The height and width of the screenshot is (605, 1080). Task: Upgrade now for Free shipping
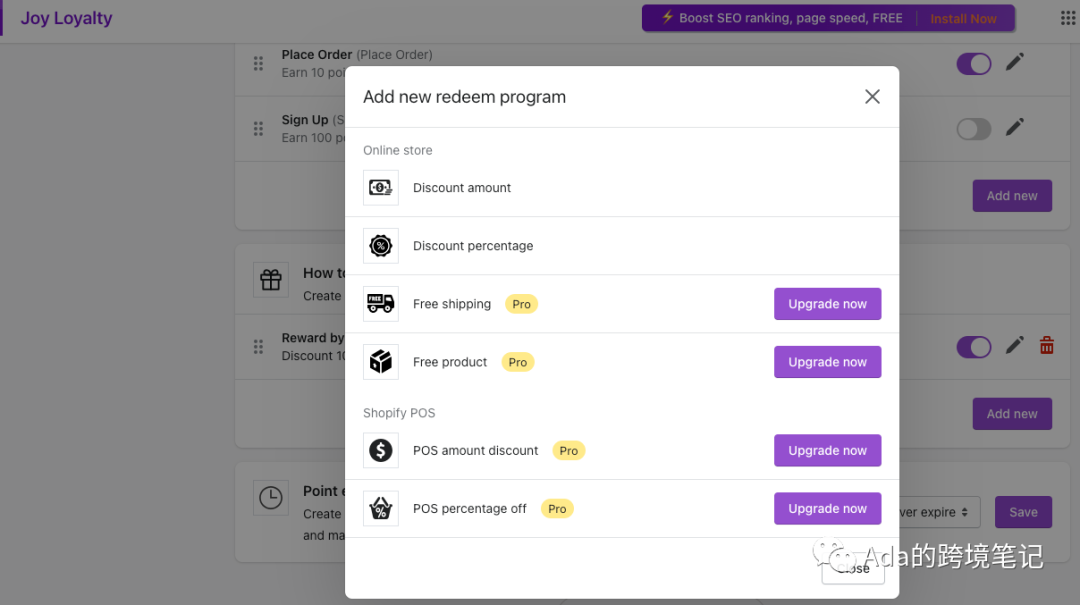(x=827, y=304)
